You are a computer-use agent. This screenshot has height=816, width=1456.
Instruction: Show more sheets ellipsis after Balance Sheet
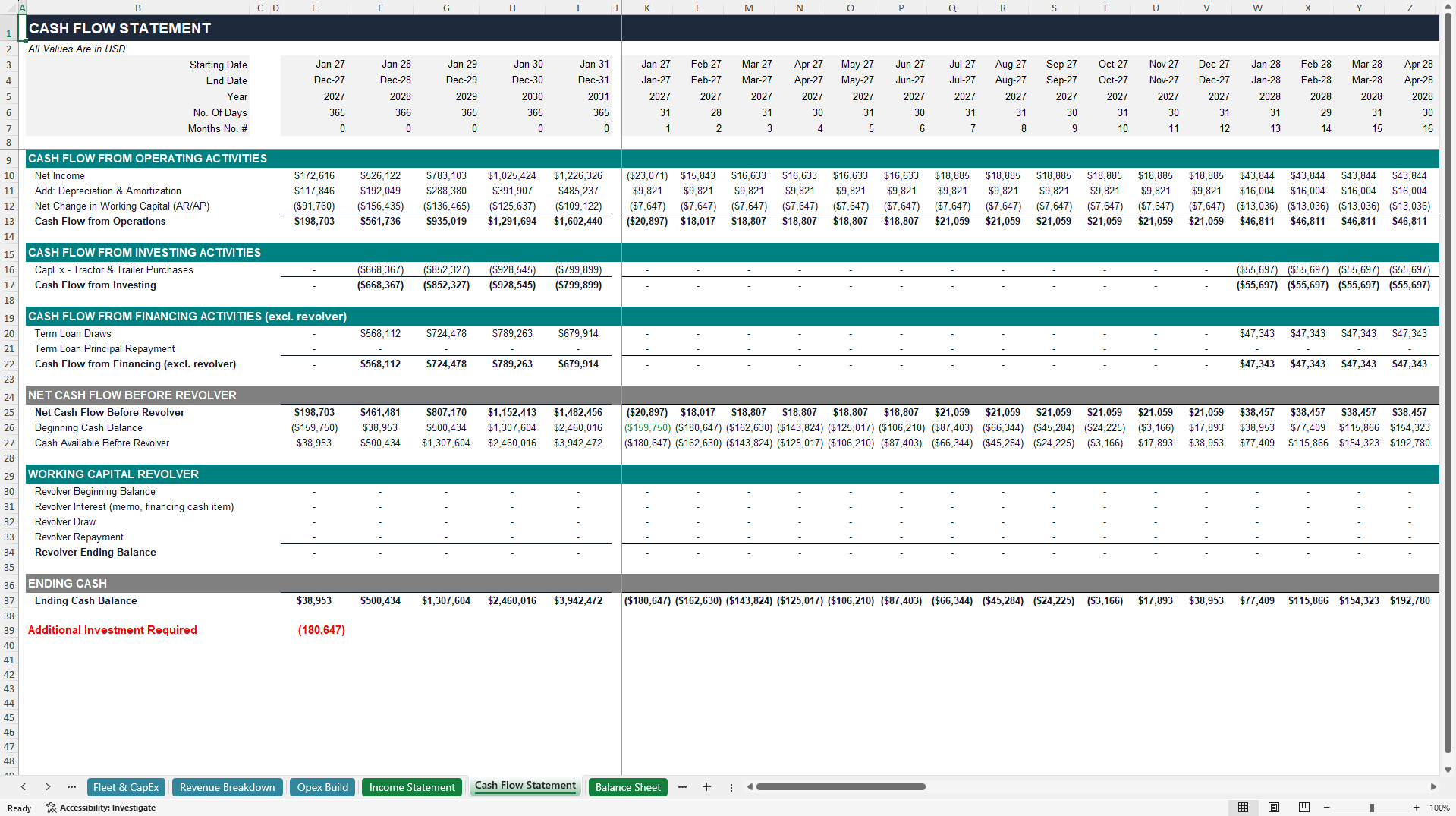(x=682, y=787)
